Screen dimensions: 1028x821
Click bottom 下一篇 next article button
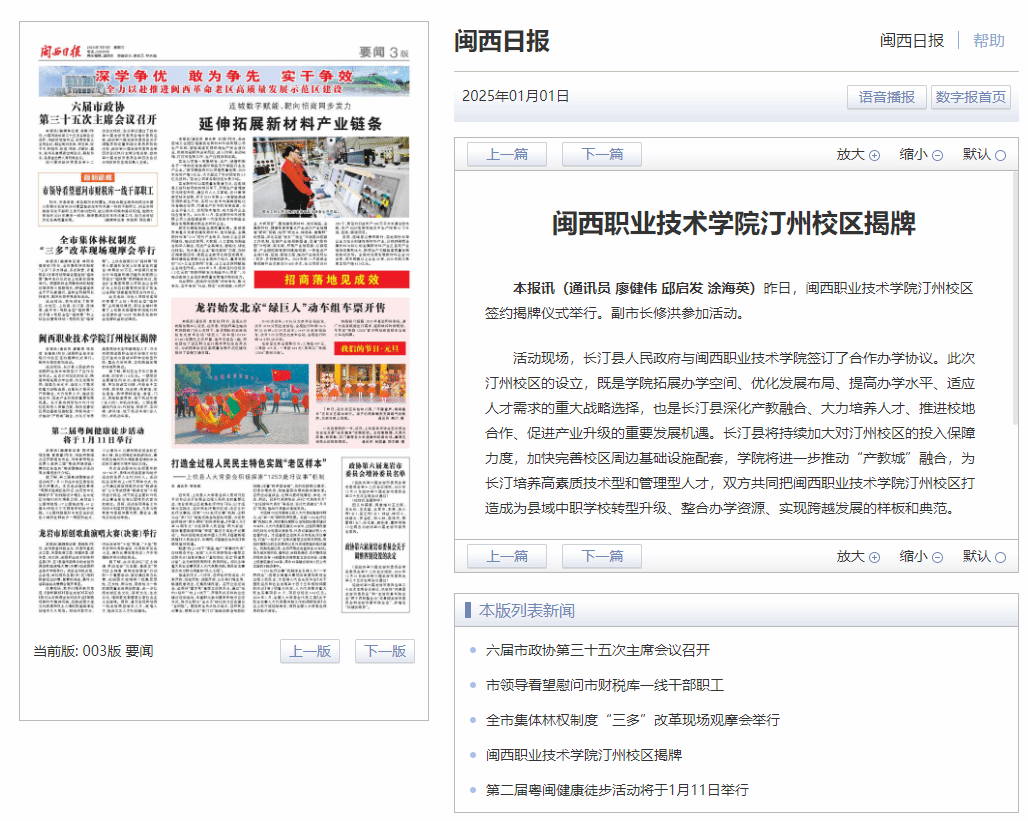[602, 556]
